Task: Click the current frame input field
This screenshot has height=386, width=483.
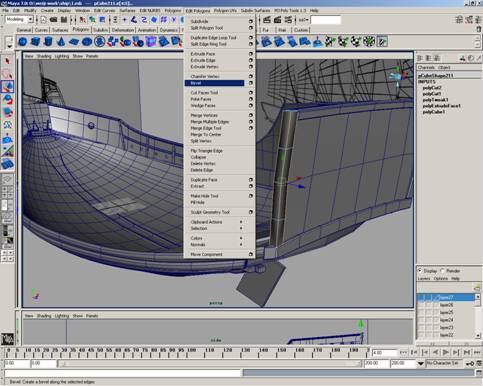Action: (x=384, y=353)
